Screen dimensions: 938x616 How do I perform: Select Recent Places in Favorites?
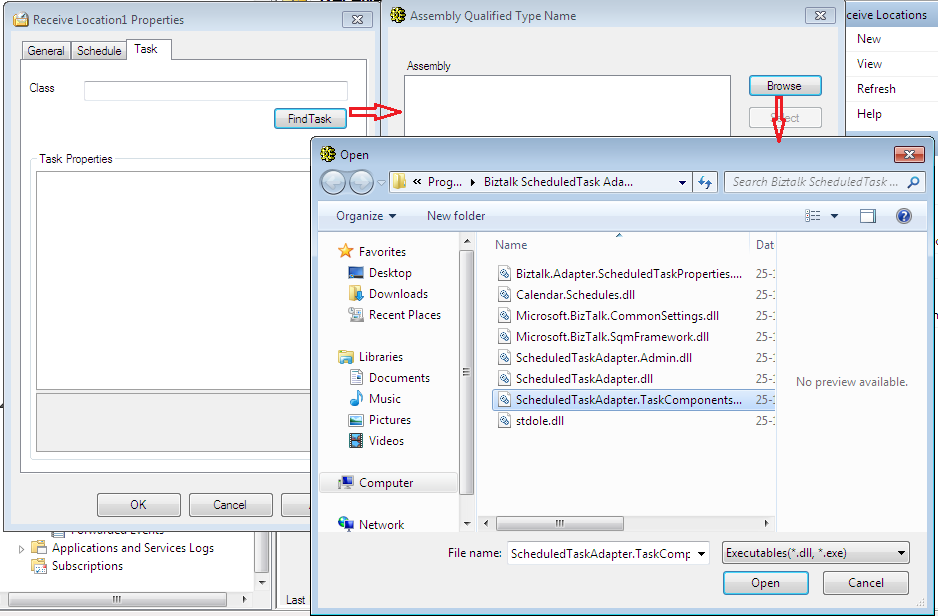tap(394, 315)
